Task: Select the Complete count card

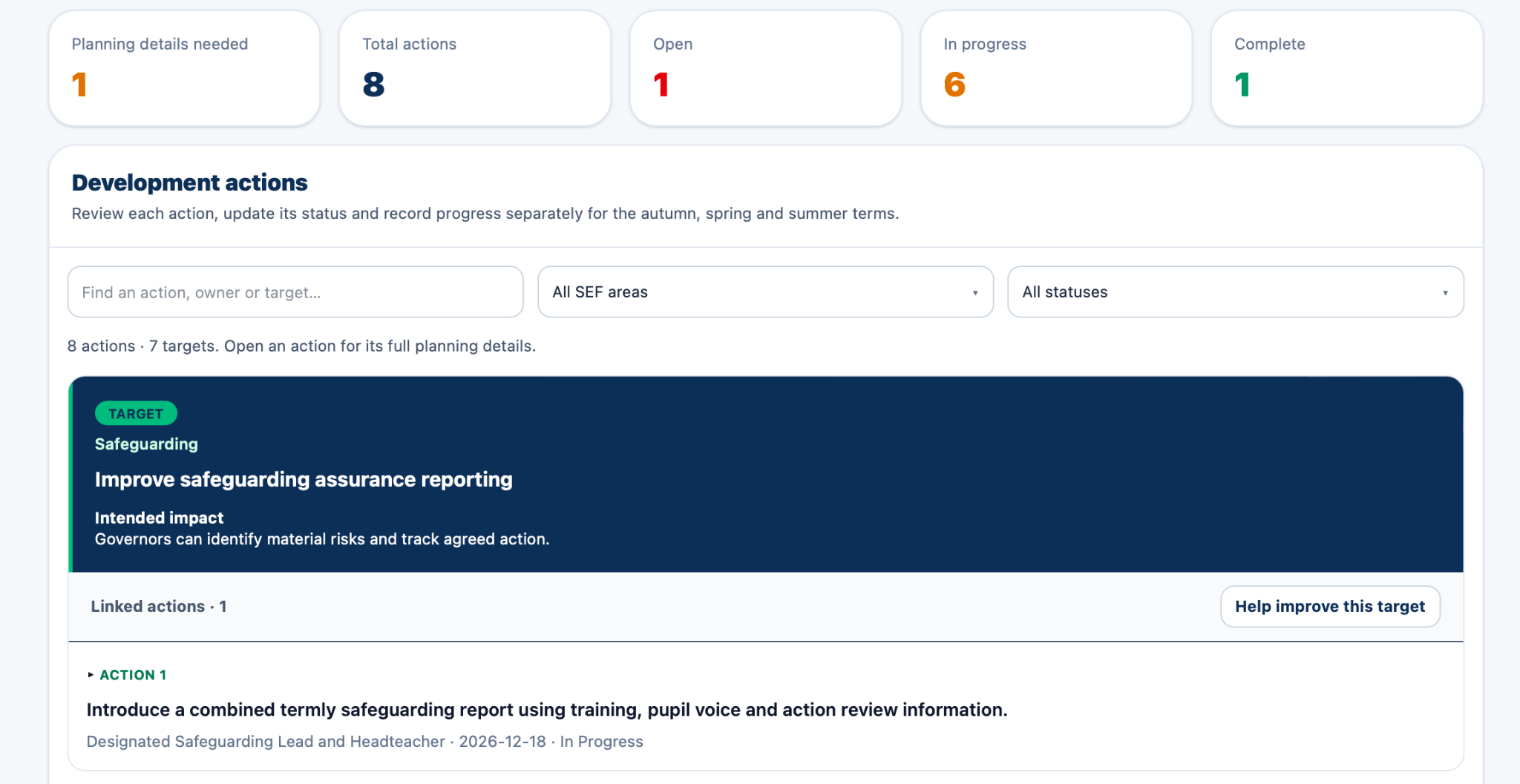Action: (1346, 68)
